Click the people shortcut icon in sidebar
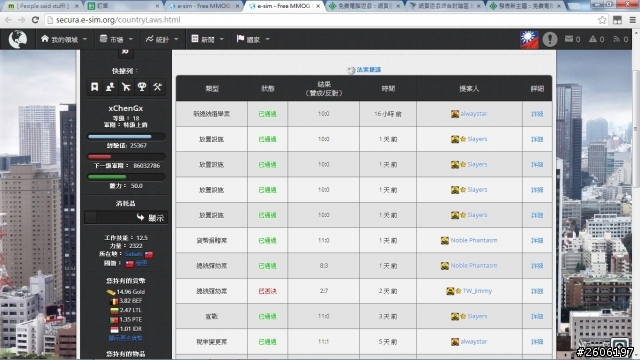This screenshot has height=360, width=640. point(110,87)
